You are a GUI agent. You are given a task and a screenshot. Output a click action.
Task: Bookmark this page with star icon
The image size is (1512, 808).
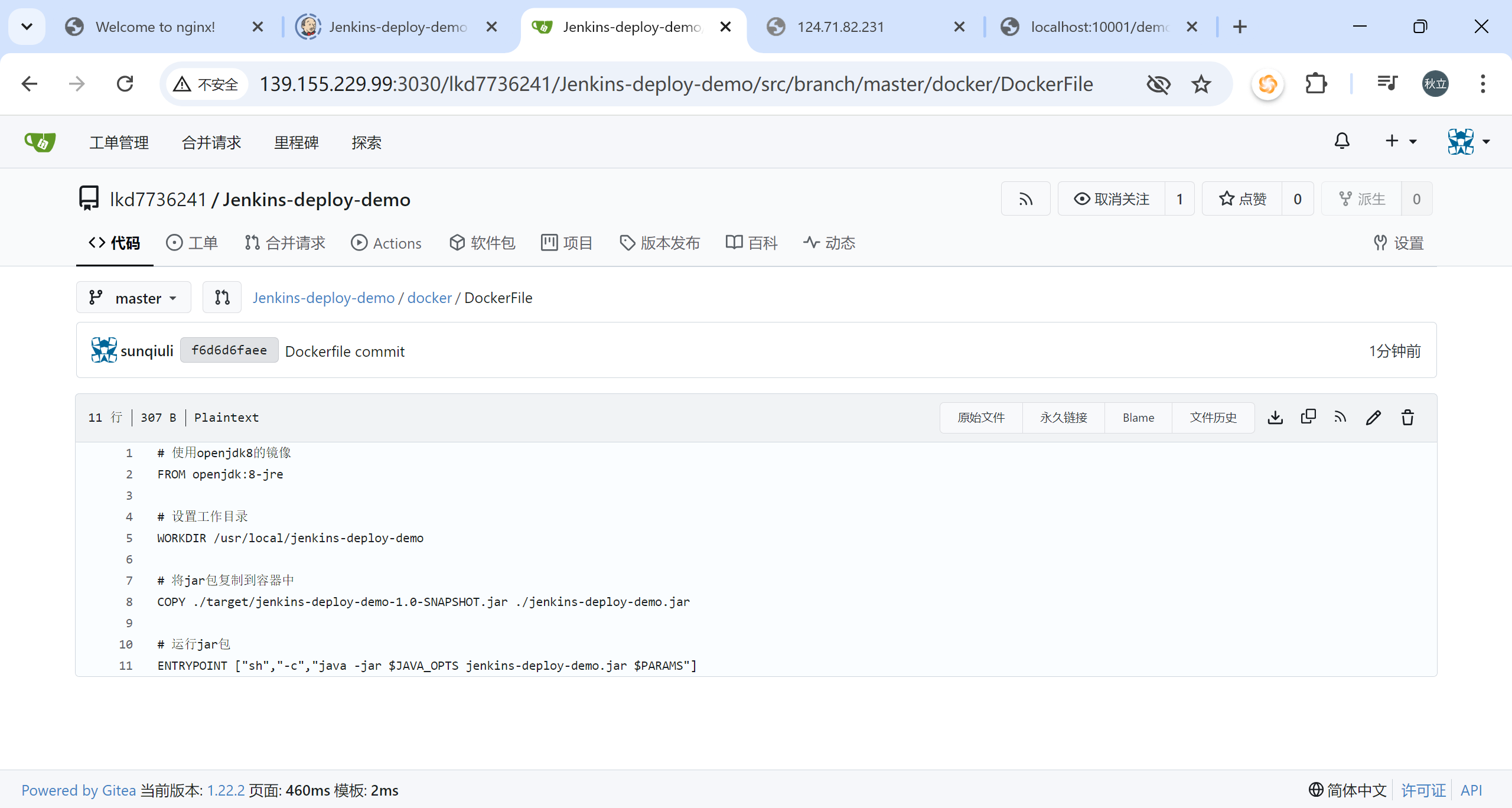tap(1201, 84)
